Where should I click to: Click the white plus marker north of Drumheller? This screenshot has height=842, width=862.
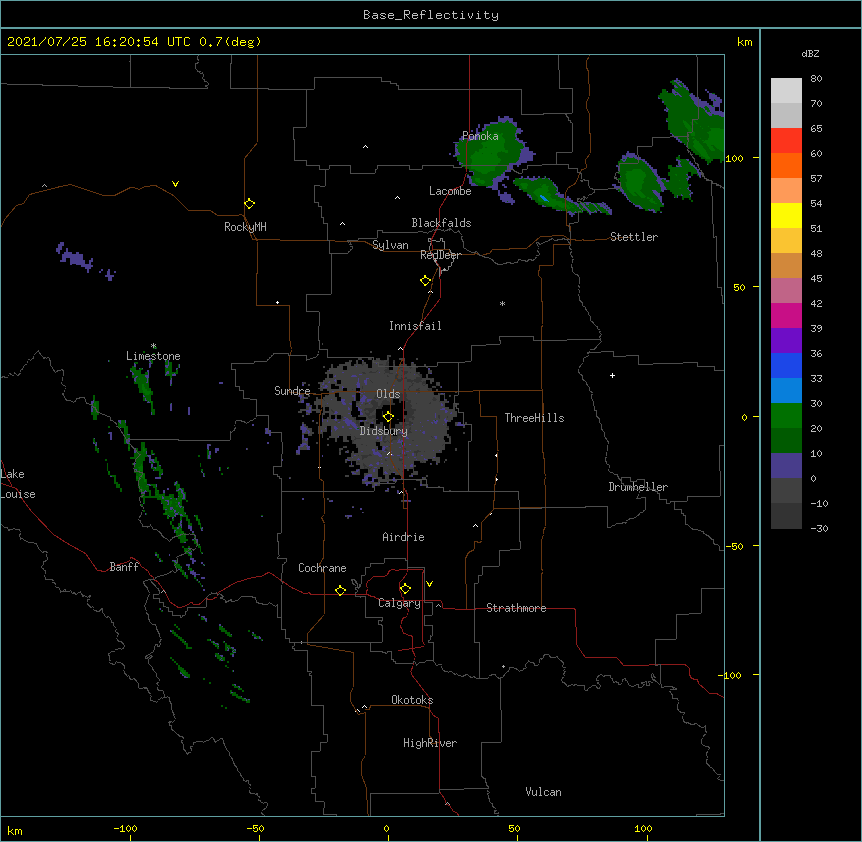coord(612,375)
